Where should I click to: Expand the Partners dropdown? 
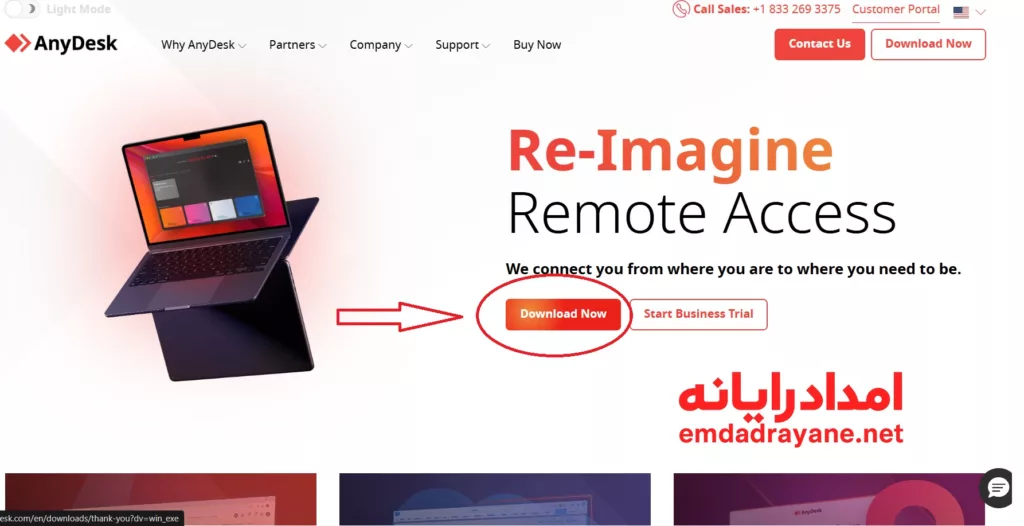297,44
